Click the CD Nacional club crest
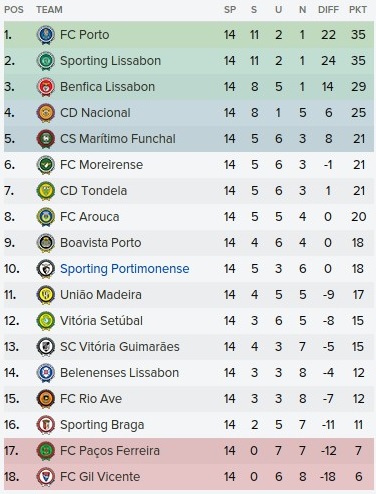 [46, 113]
